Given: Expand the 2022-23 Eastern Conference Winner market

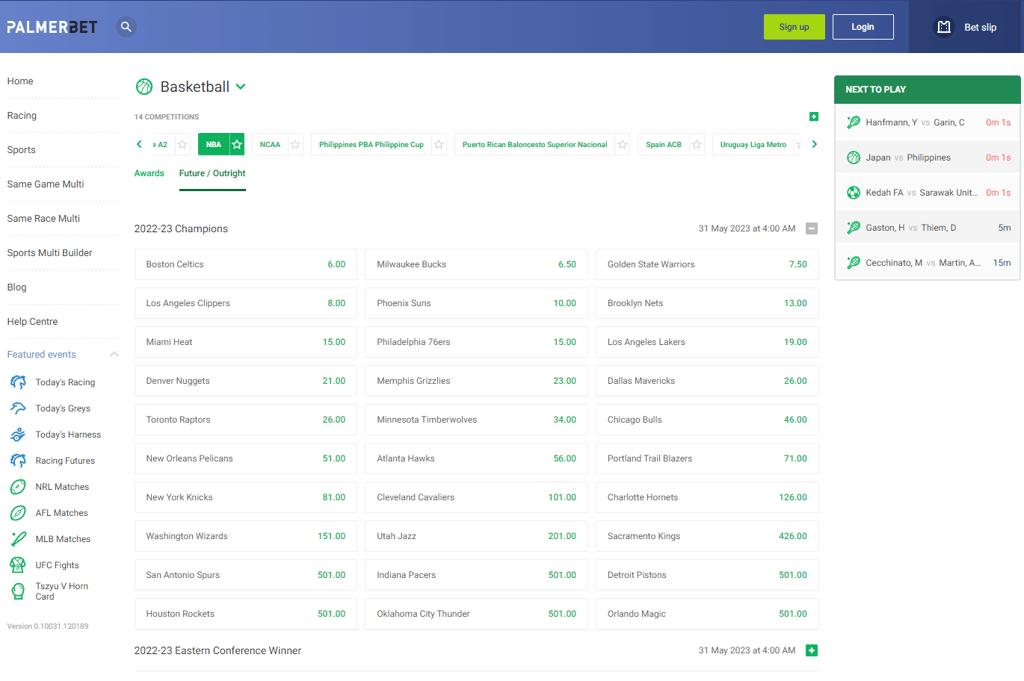Looking at the screenshot, I should 812,650.
